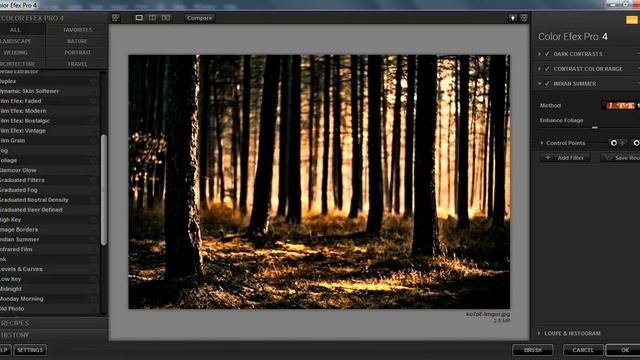Click the forest preview image

(x=319, y=182)
